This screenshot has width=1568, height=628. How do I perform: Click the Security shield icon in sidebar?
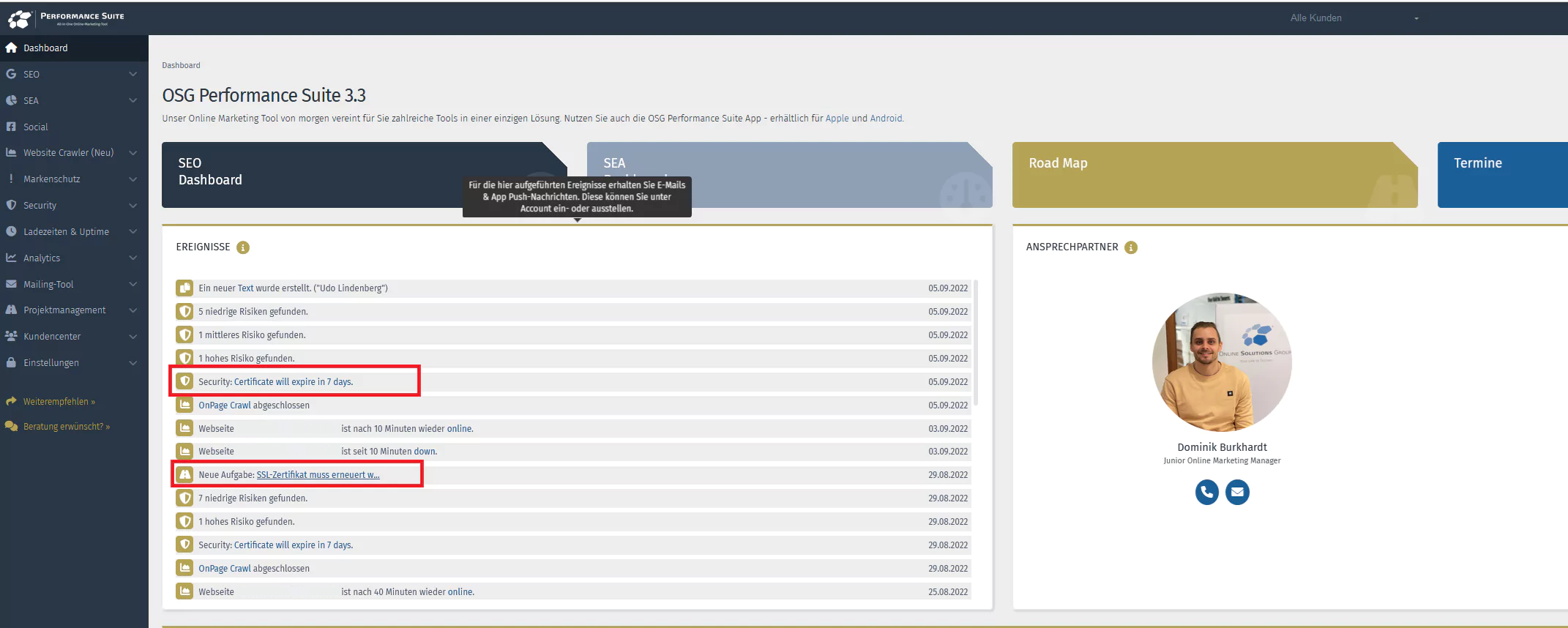11,205
